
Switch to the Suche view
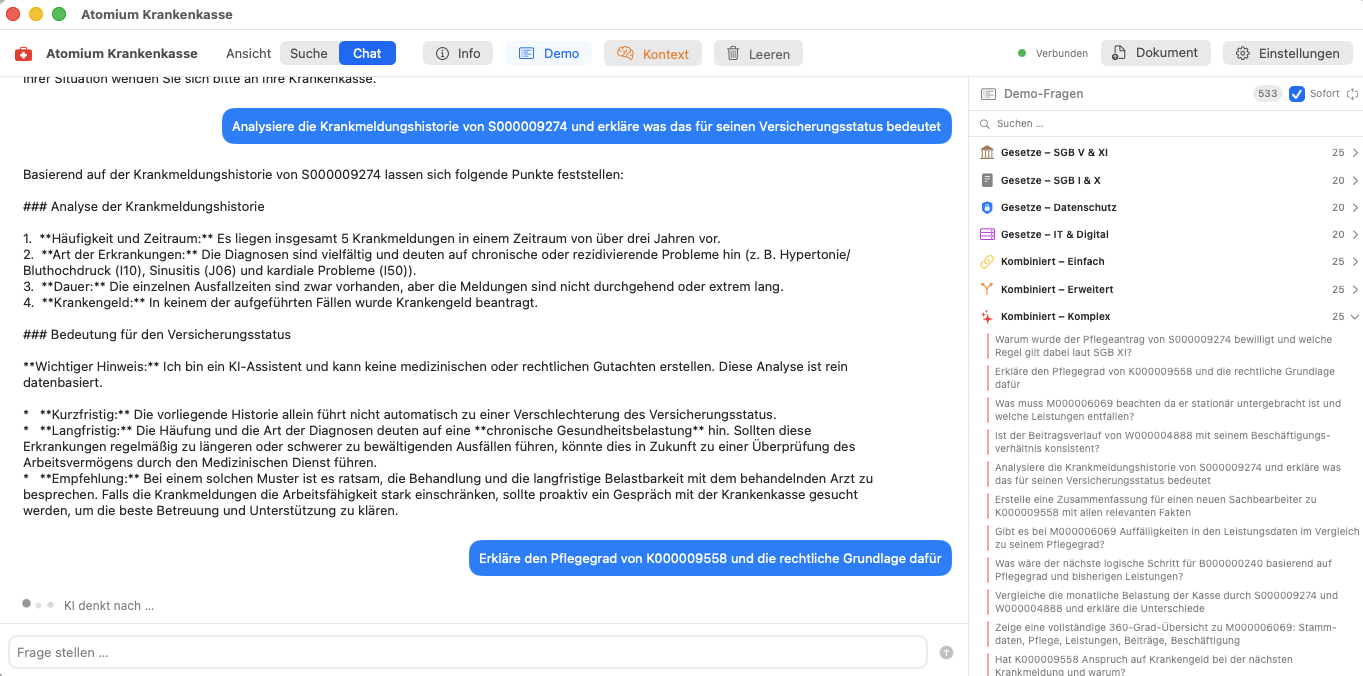click(x=309, y=54)
